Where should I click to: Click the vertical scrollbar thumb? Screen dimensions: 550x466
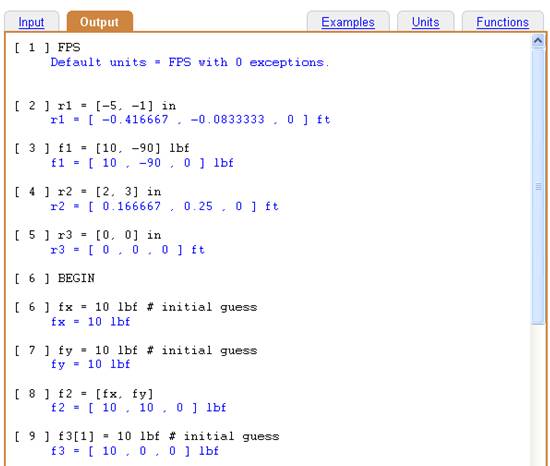coord(538,187)
